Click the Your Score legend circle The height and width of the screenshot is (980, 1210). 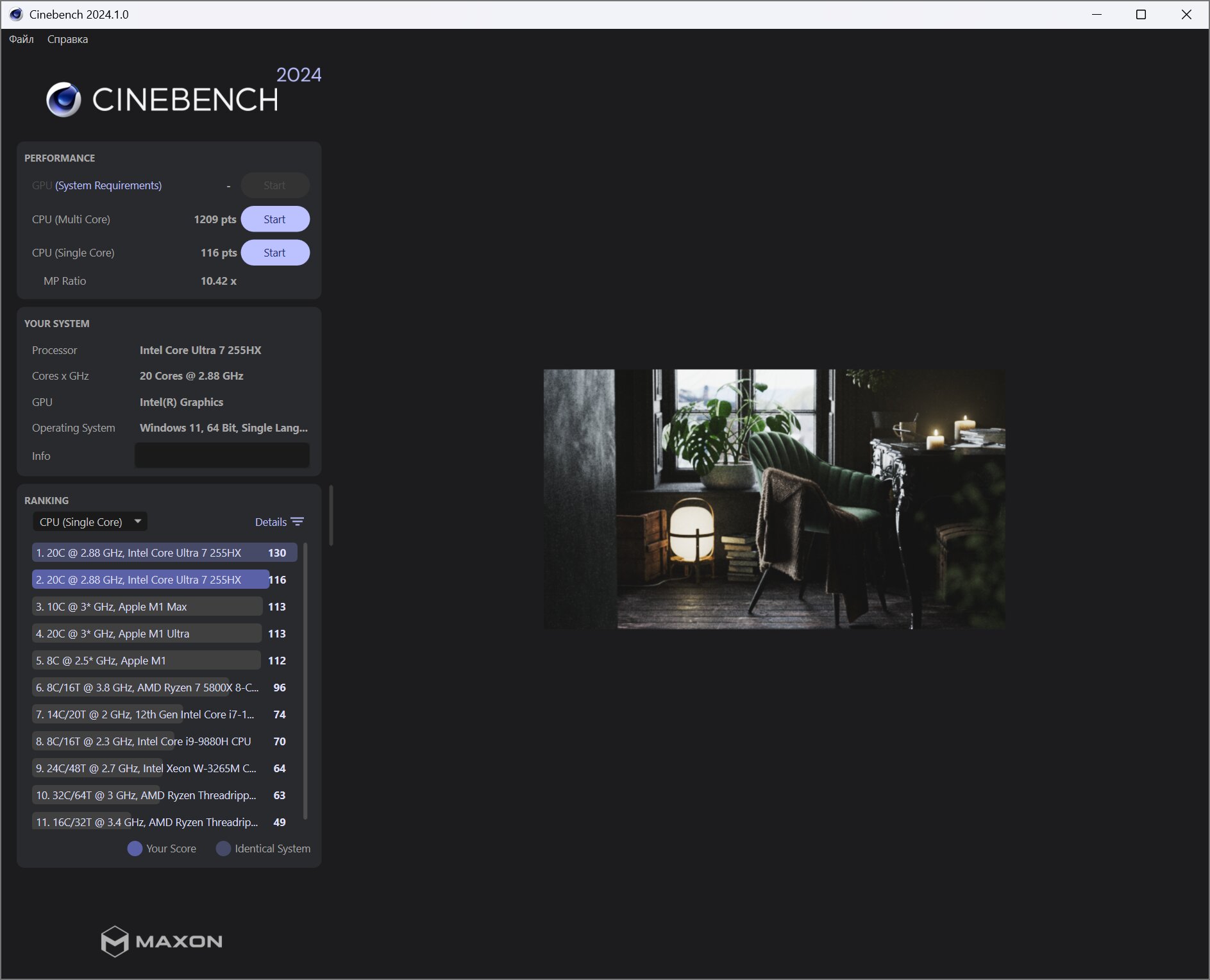135,849
